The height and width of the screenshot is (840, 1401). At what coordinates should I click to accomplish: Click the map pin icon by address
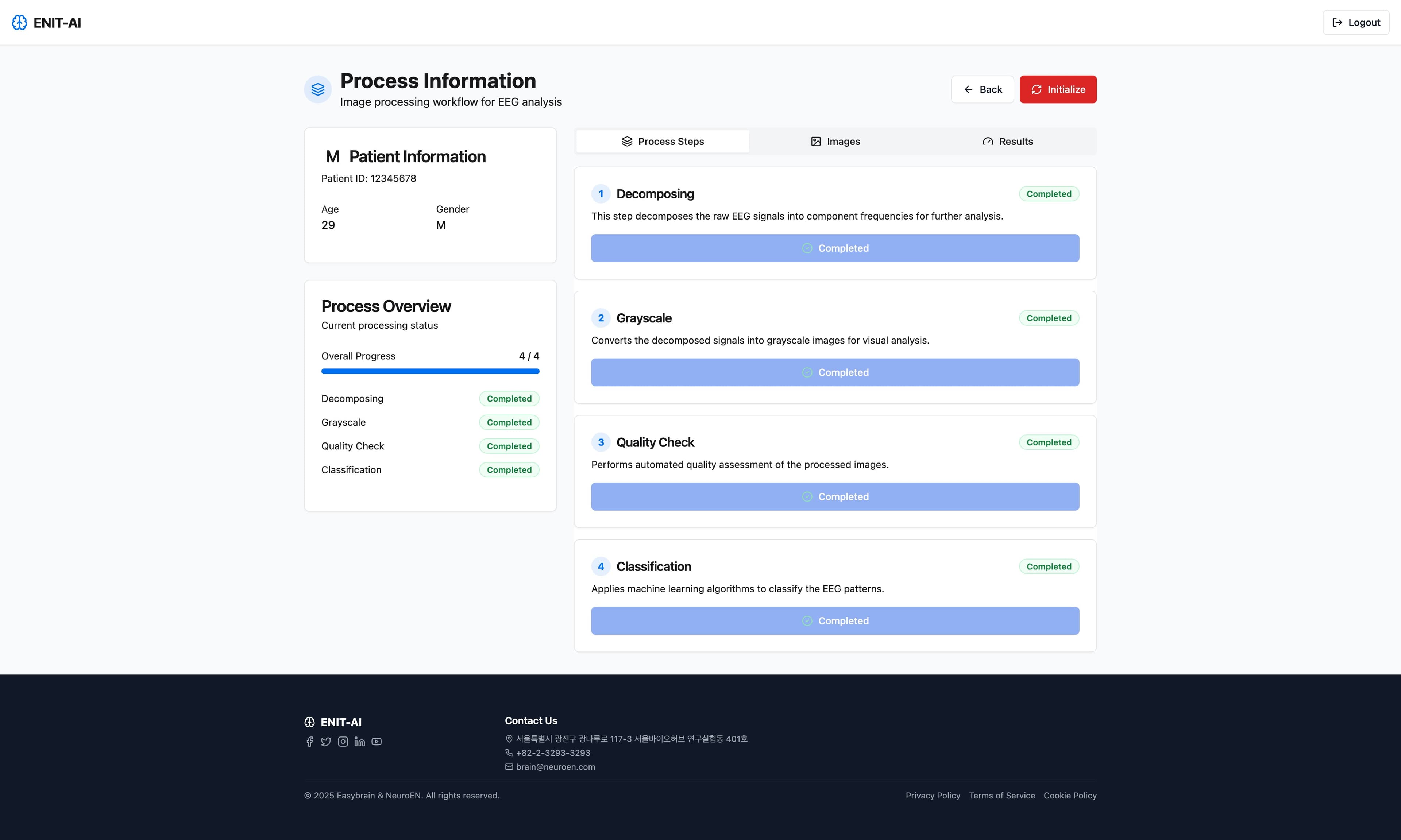pos(509,739)
